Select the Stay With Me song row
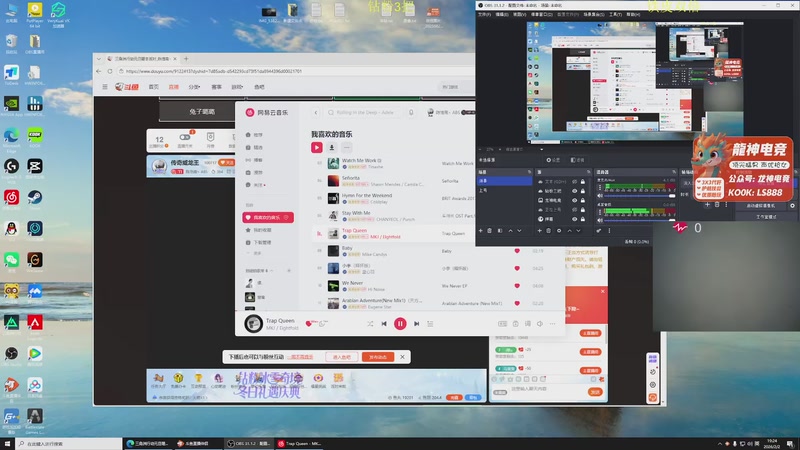 pos(393,216)
